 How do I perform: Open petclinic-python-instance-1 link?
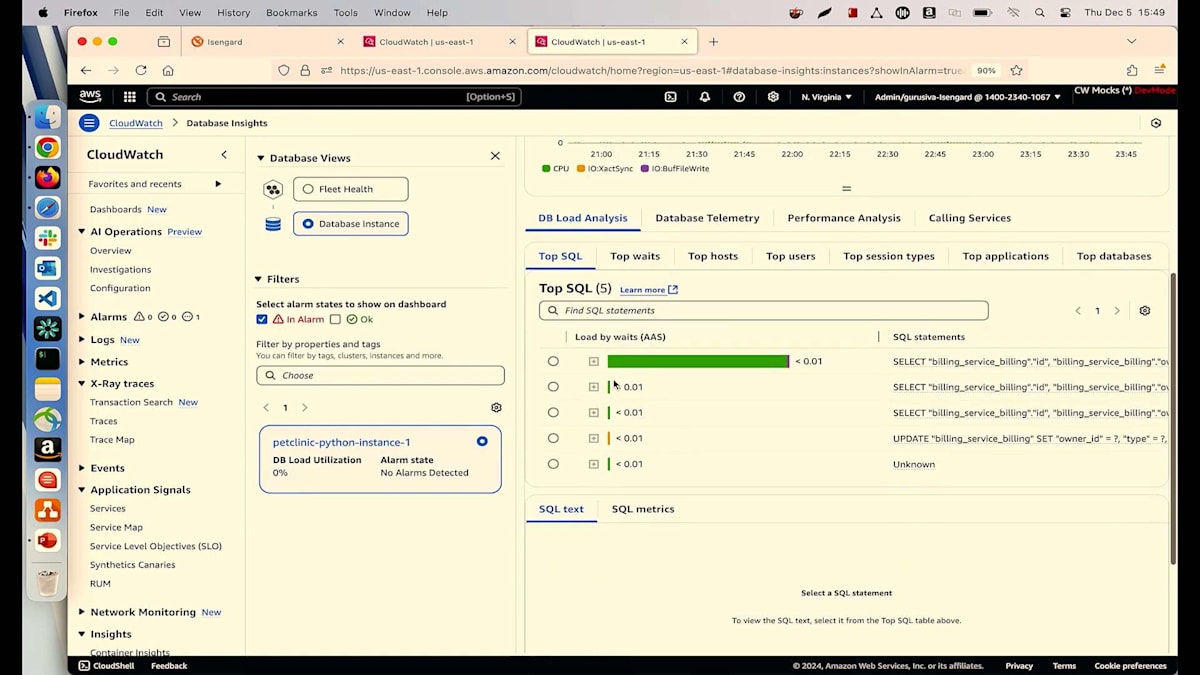click(x=341, y=442)
